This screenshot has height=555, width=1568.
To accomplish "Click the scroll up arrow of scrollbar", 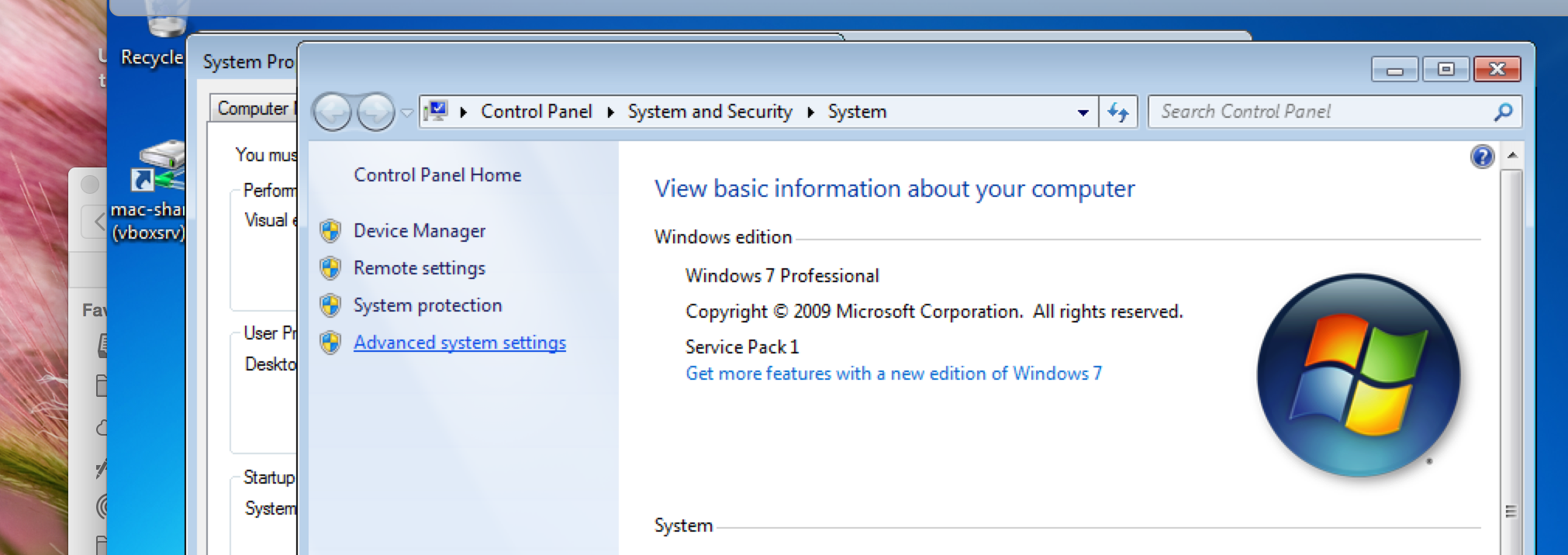I will 1511,156.
